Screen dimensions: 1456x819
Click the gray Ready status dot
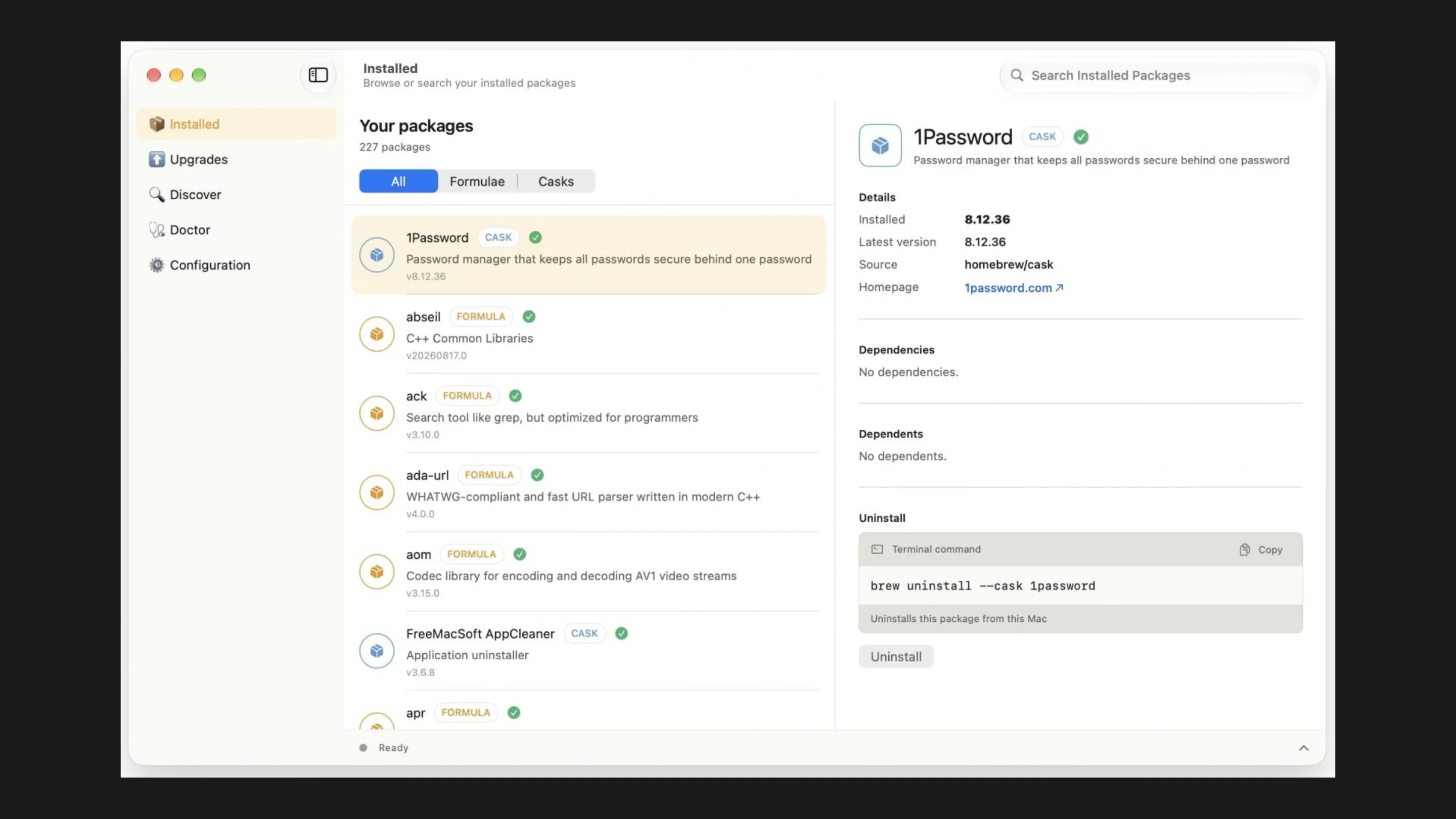[363, 747]
